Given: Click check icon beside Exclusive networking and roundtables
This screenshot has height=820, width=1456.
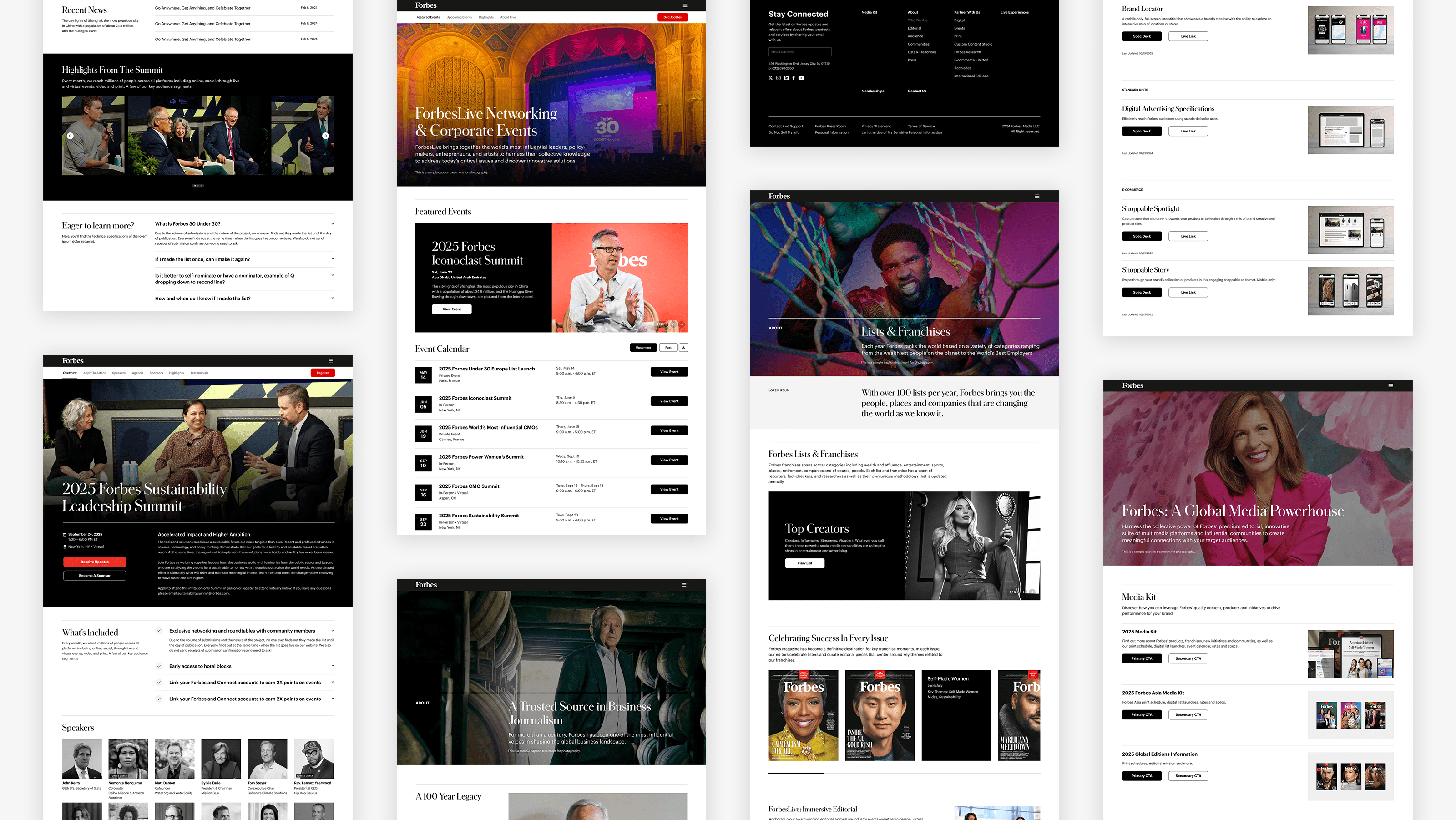Looking at the screenshot, I should click(159, 631).
